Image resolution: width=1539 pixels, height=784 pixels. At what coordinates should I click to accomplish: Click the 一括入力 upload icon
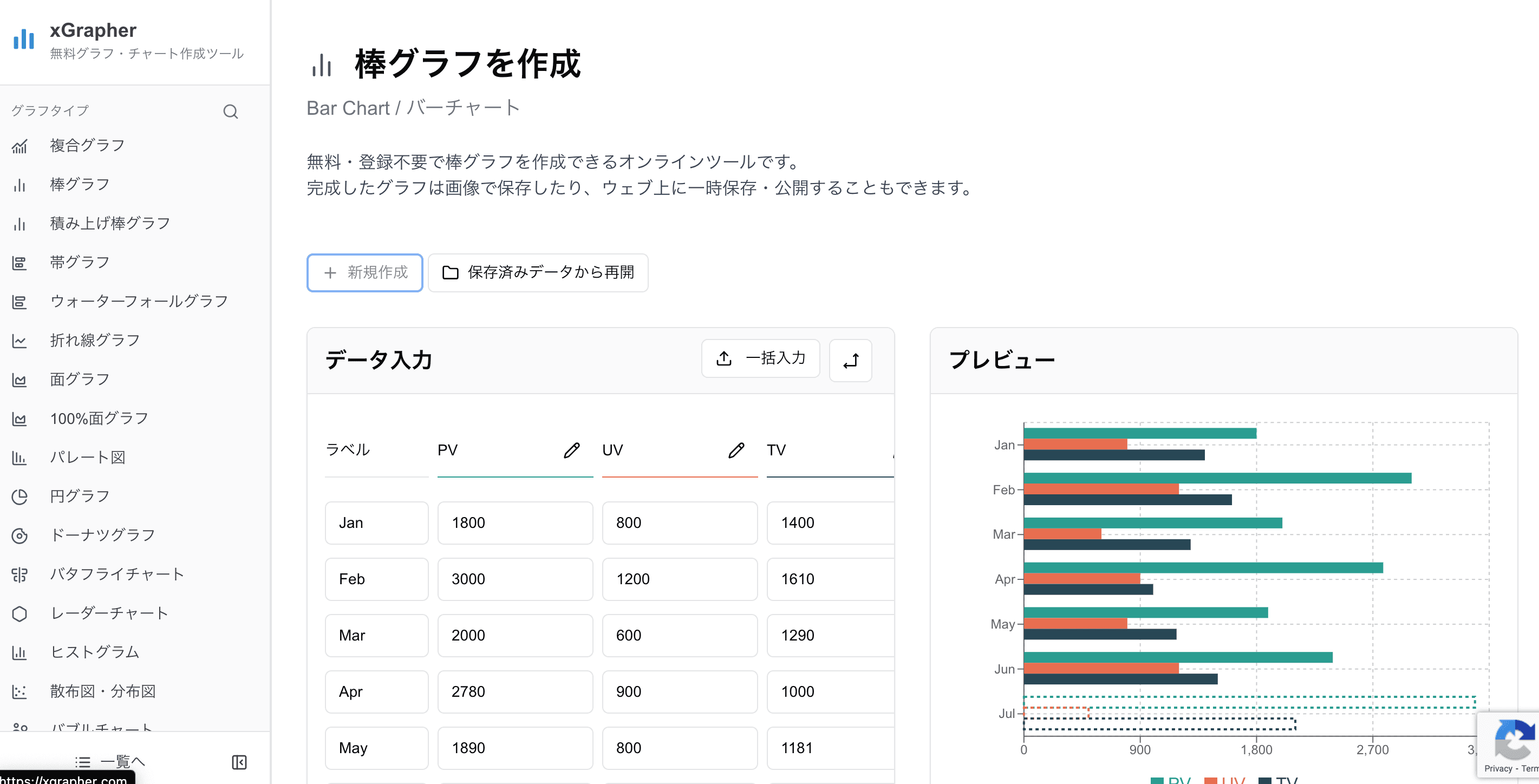724,358
